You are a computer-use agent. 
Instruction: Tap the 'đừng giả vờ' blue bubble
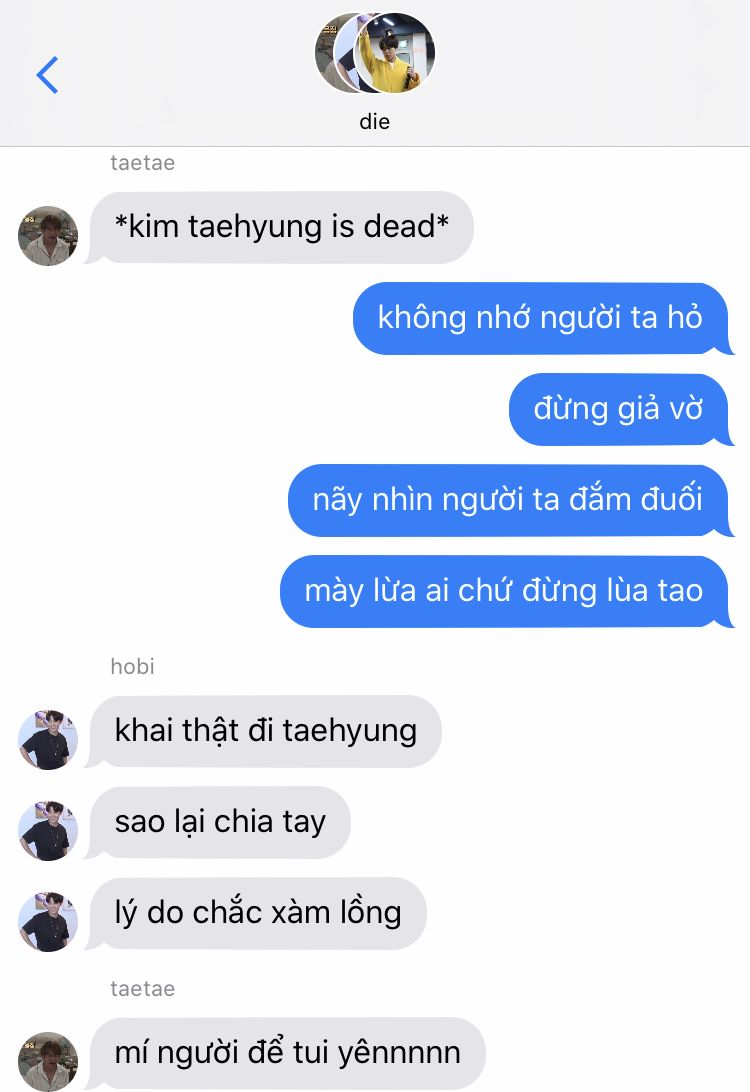(620, 410)
